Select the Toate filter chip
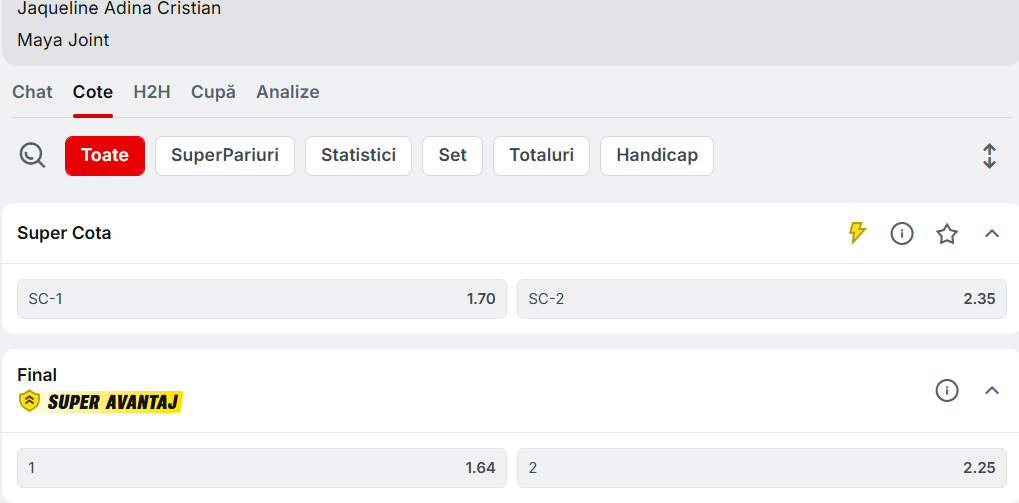The width and height of the screenshot is (1019, 503). pos(105,156)
